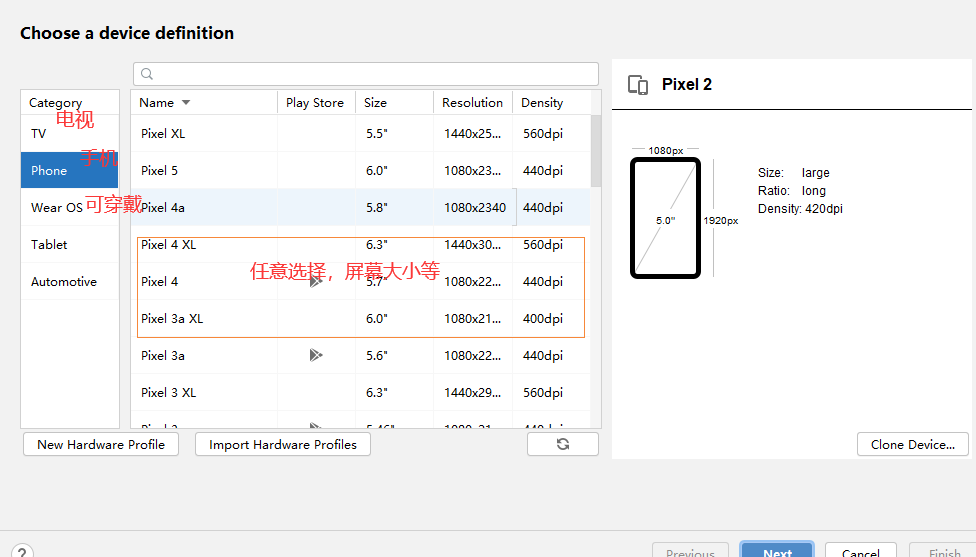Image resolution: width=976 pixels, height=557 pixels.
Task: Select the TV category
Action: click(70, 133)
